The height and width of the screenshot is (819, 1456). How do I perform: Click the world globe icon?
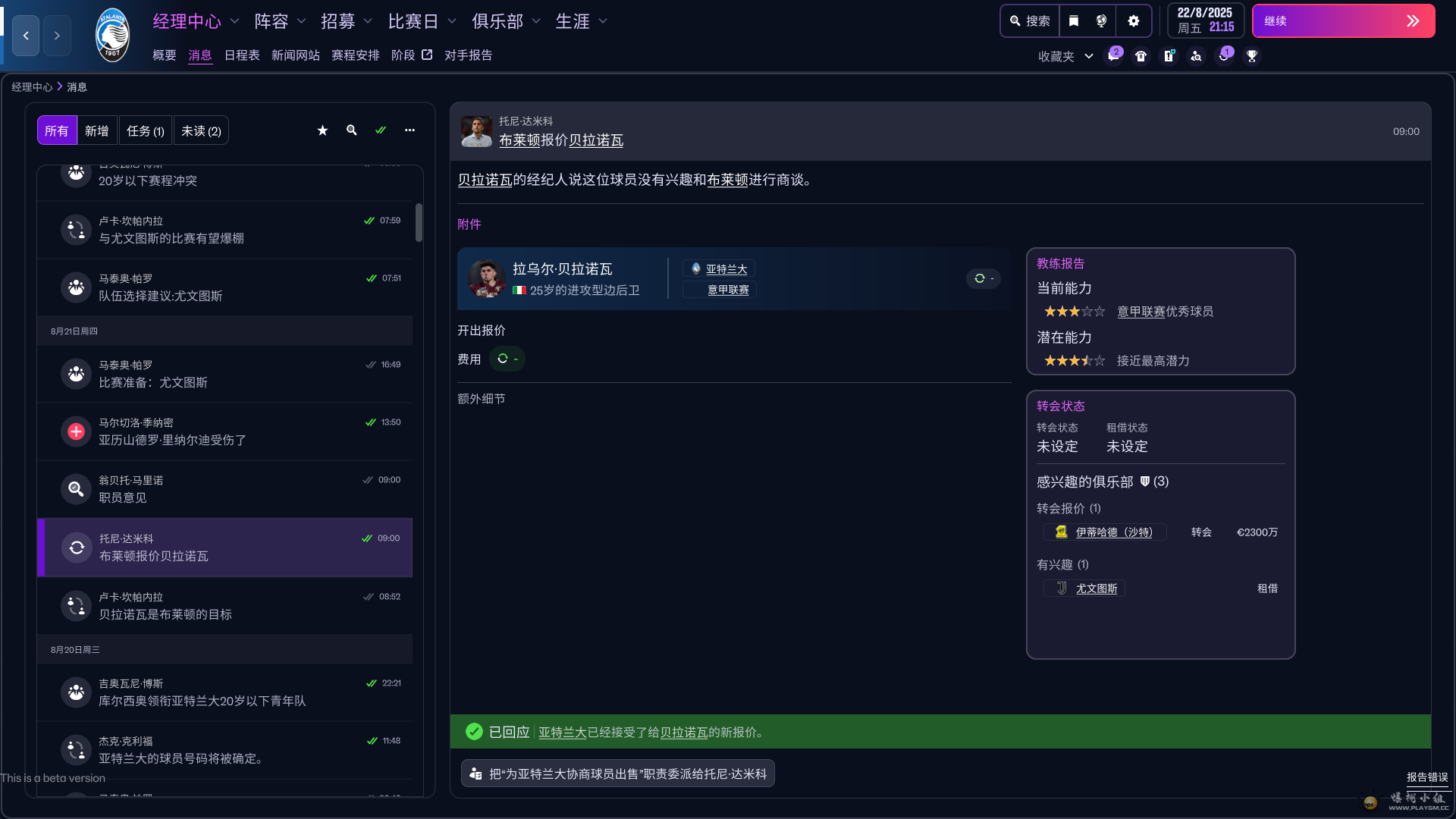coord(1102,21)
